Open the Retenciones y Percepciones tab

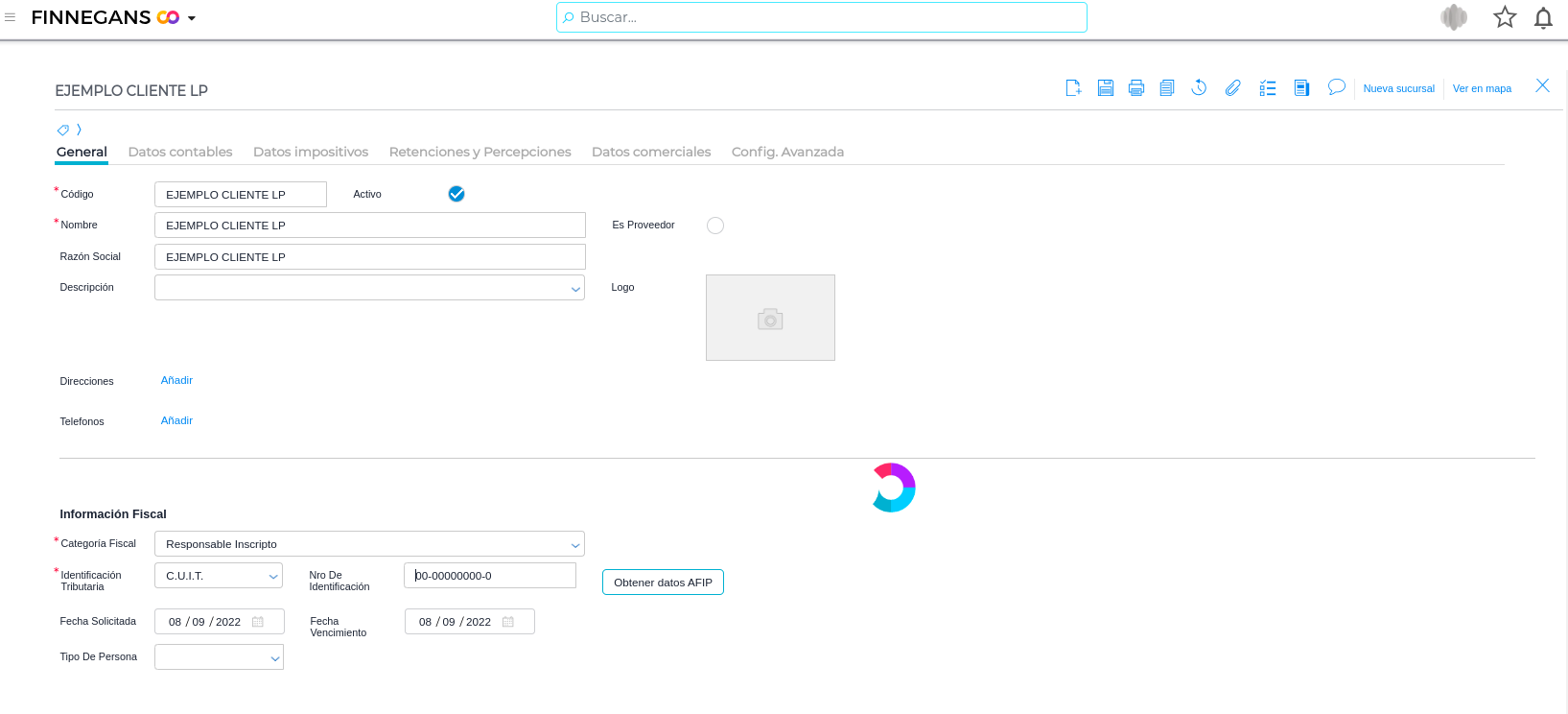point(480,152)
